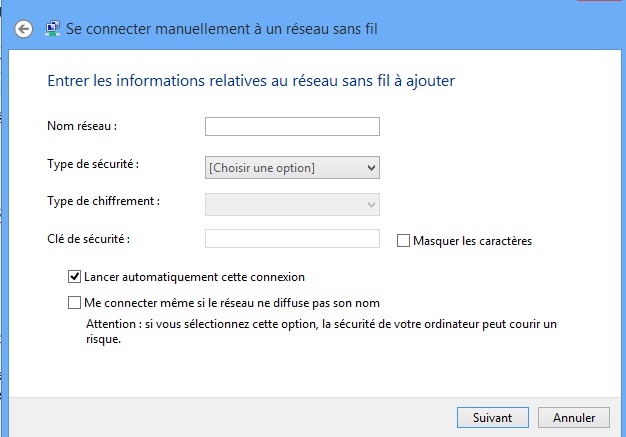Click the Suivant button
626x437 pixels.
tap(493, 417)
